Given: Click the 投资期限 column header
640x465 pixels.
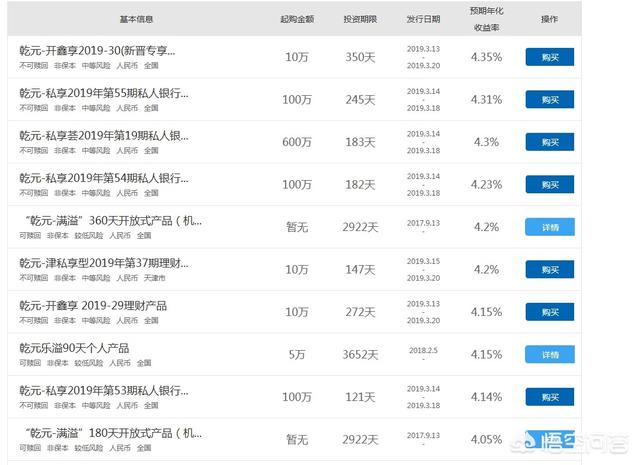Looking at the screenshot, I should coord(360,19).
